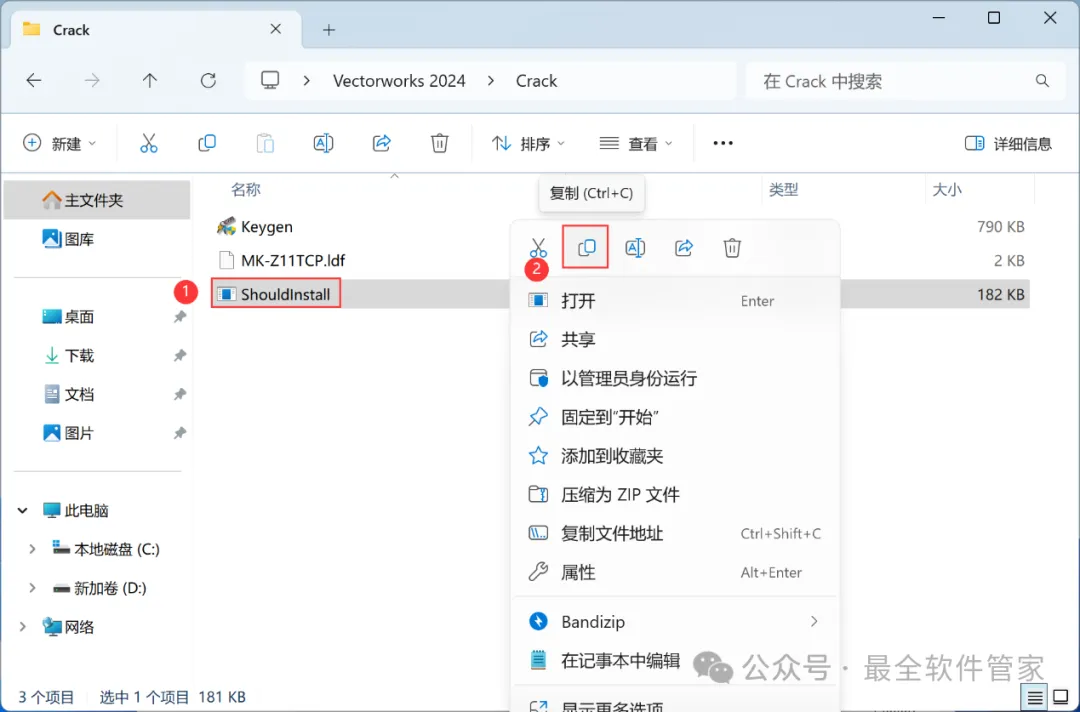Unpin 图片 using its pin icon
This screenshot has height=712, width=1080.
click(x=180, y=433)
